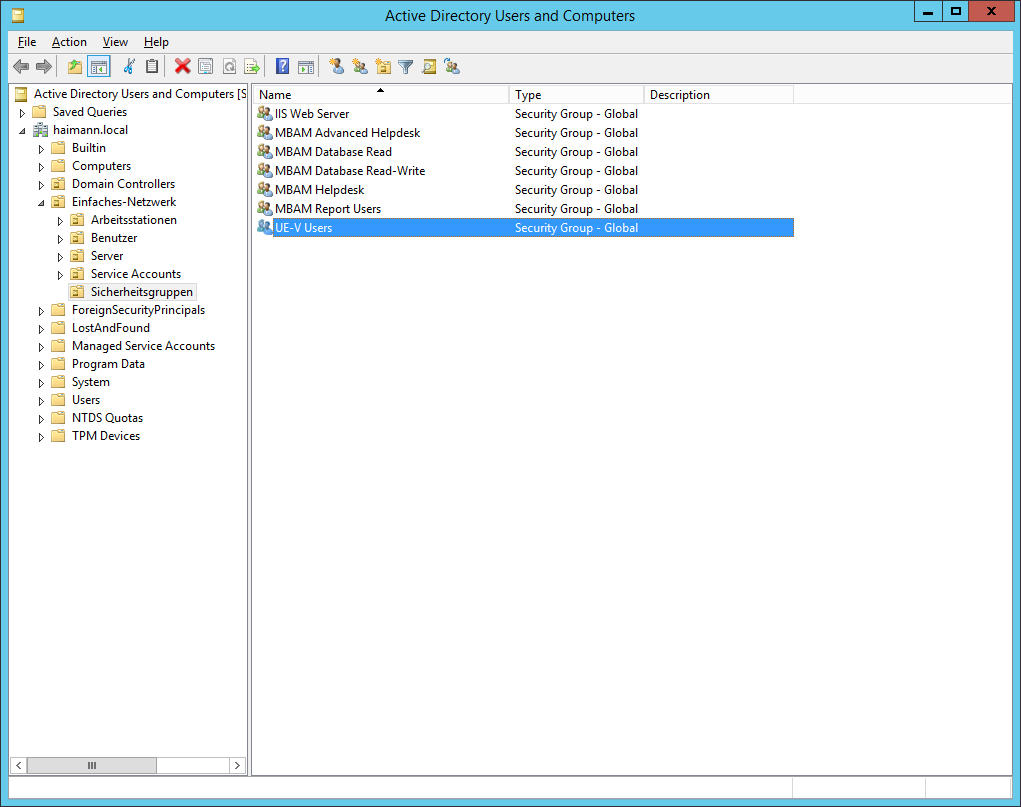
Task: Click MBAM Helpdesk group icon
Action: (x=264, y=190)
